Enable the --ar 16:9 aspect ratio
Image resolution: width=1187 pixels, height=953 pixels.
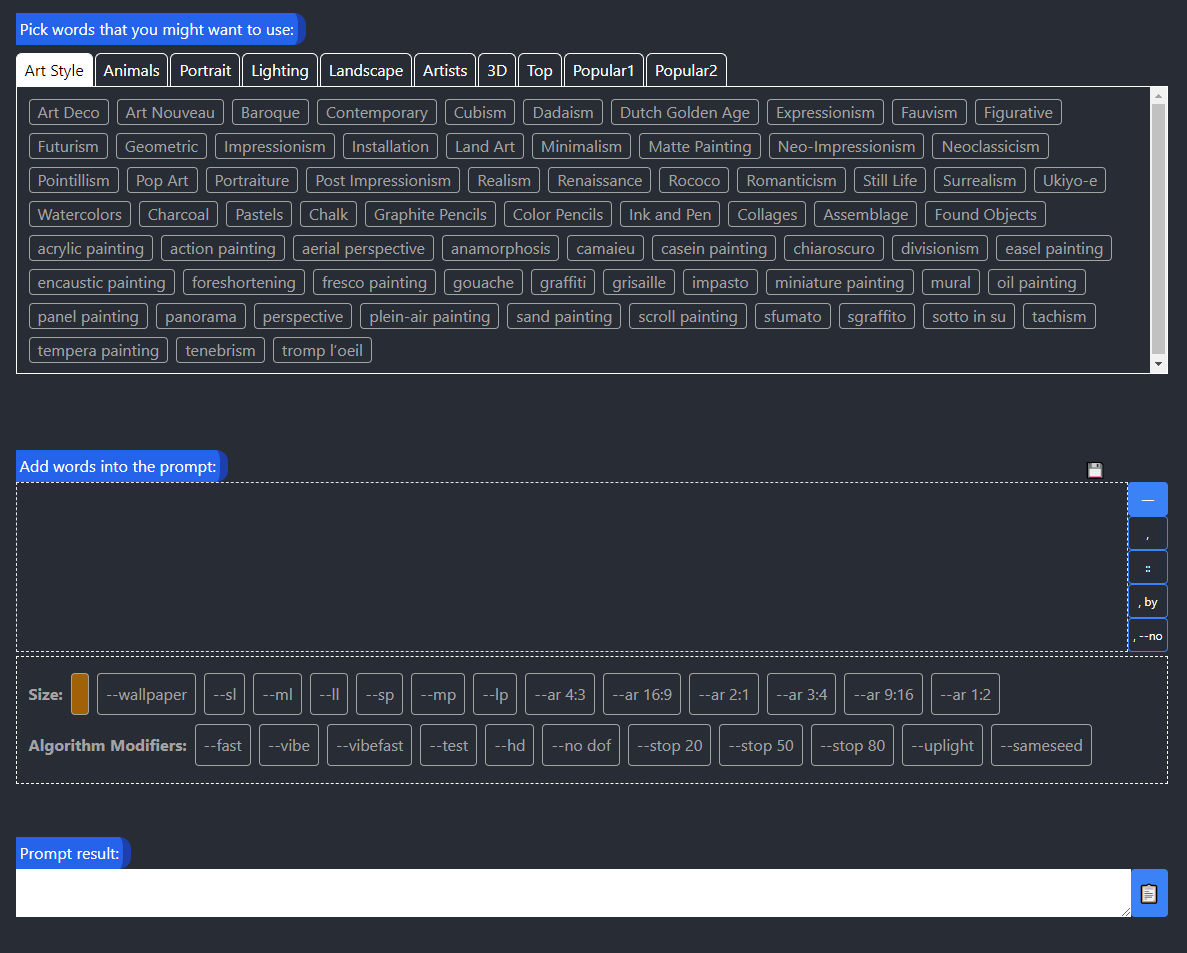click(x=642, y=694)
